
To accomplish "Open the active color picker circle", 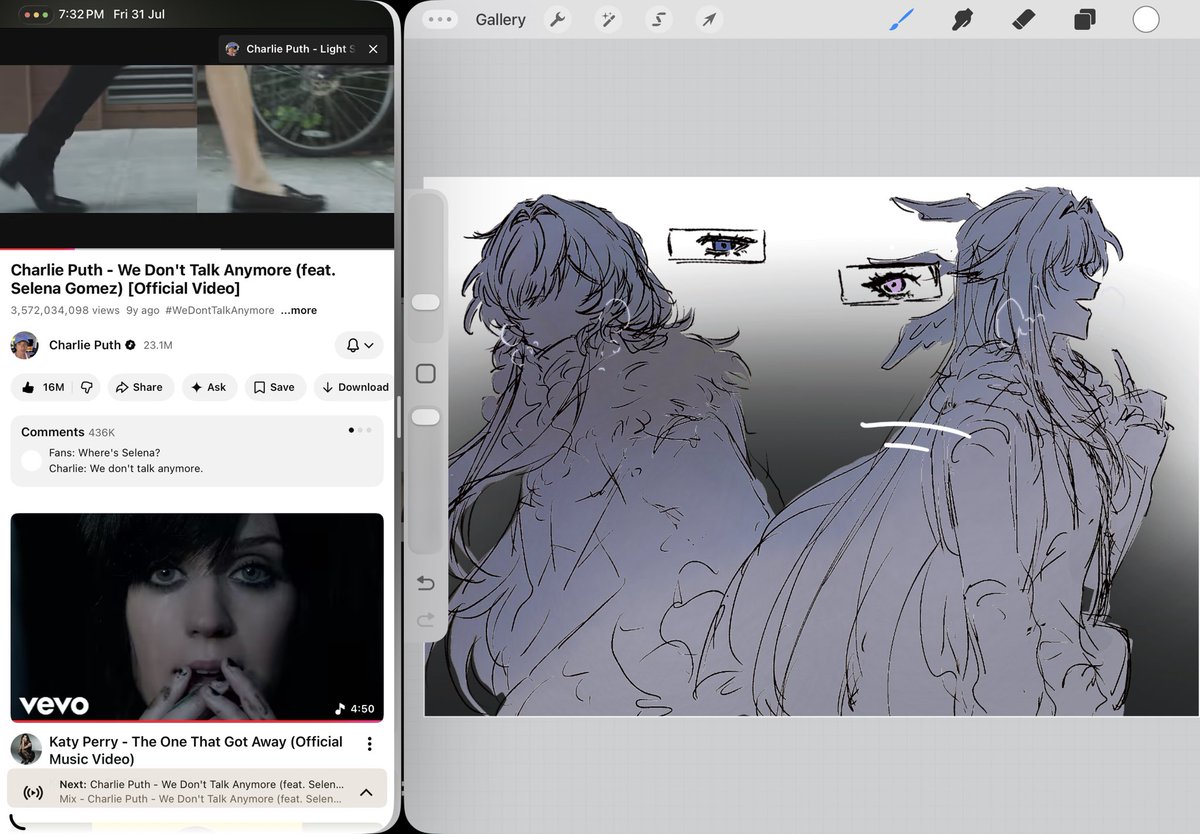I will pos(1146,19).
